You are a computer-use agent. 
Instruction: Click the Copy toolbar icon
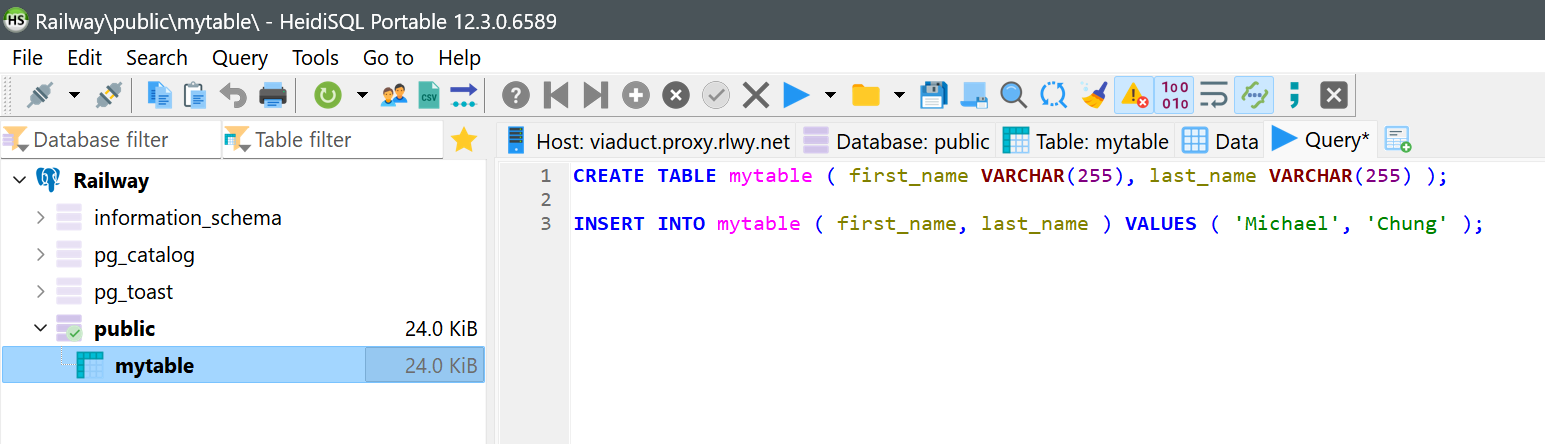(x=160, y=95)
